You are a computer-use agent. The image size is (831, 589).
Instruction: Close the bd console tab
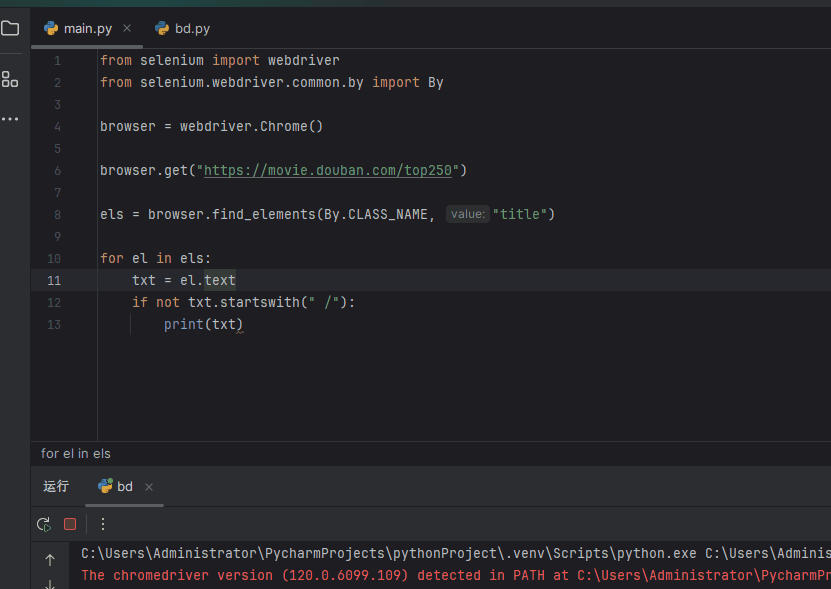149,487
